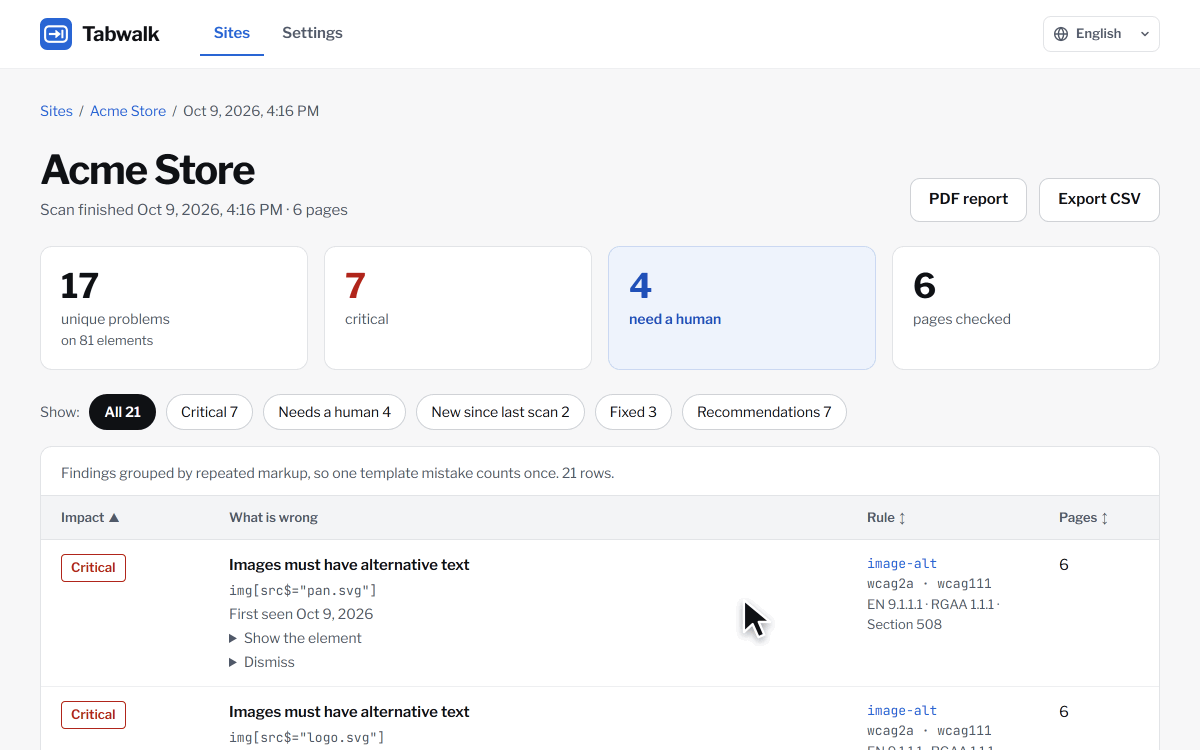Image resolution: width=1200 pixels, height=750 pixels.
Task: Select the 4 need a human card
Action: [742, 308]
